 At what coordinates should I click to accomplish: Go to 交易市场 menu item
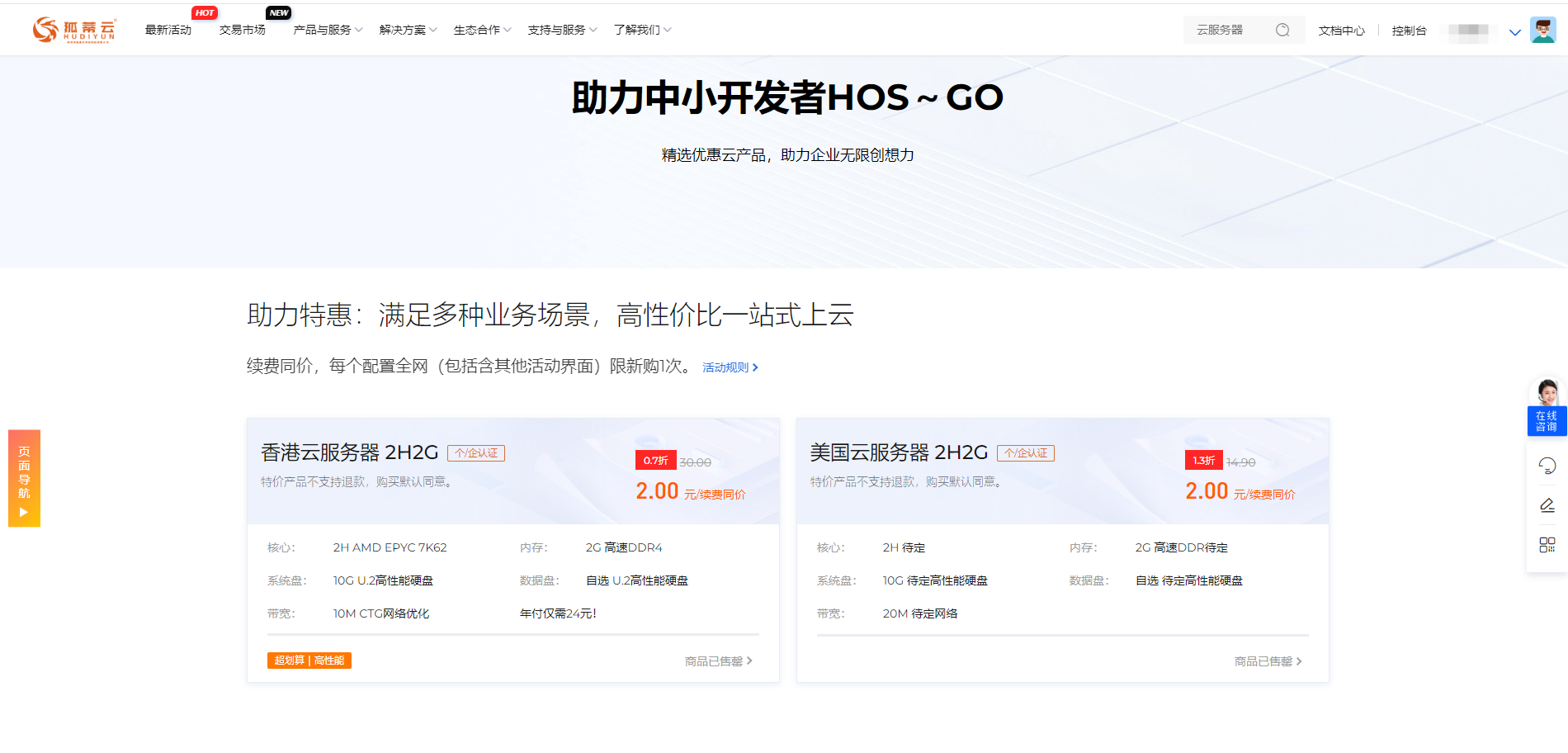pyautogui.click(x=243, y=30)
